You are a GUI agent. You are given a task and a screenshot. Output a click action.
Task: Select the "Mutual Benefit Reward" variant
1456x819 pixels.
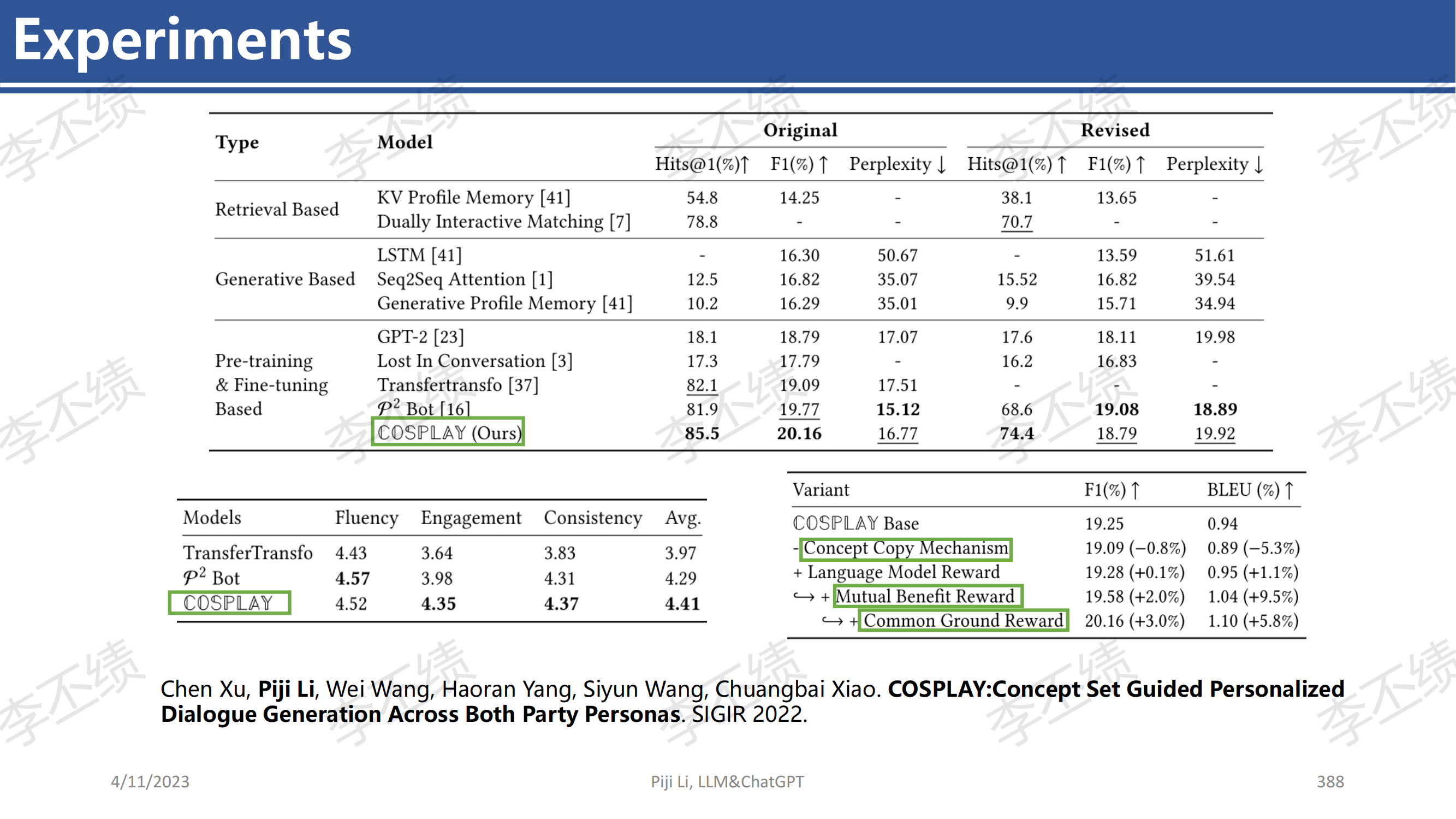pyautogui.click(x=928, y=596)
